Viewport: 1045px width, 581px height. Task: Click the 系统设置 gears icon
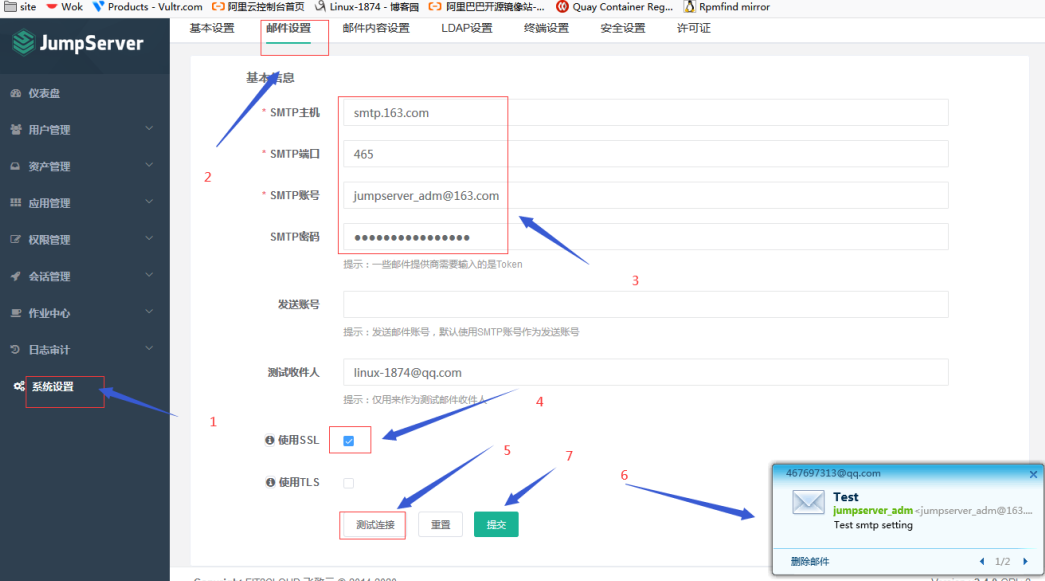19,386
